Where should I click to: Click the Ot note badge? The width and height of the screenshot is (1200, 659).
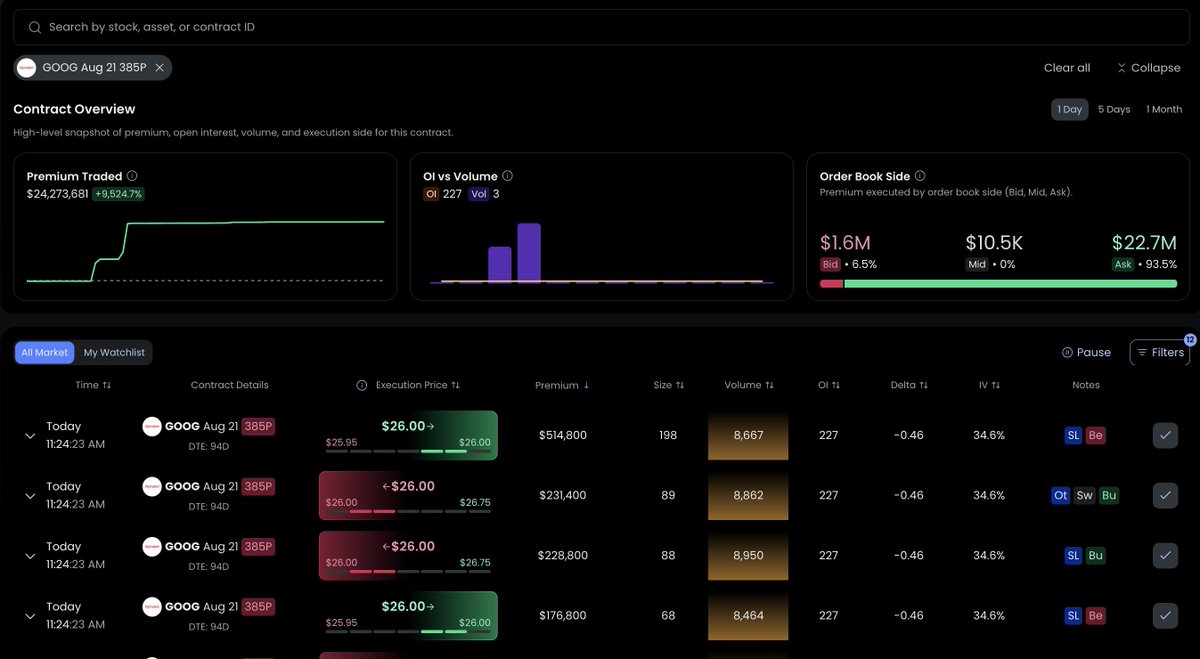[x=1061, y=495]
